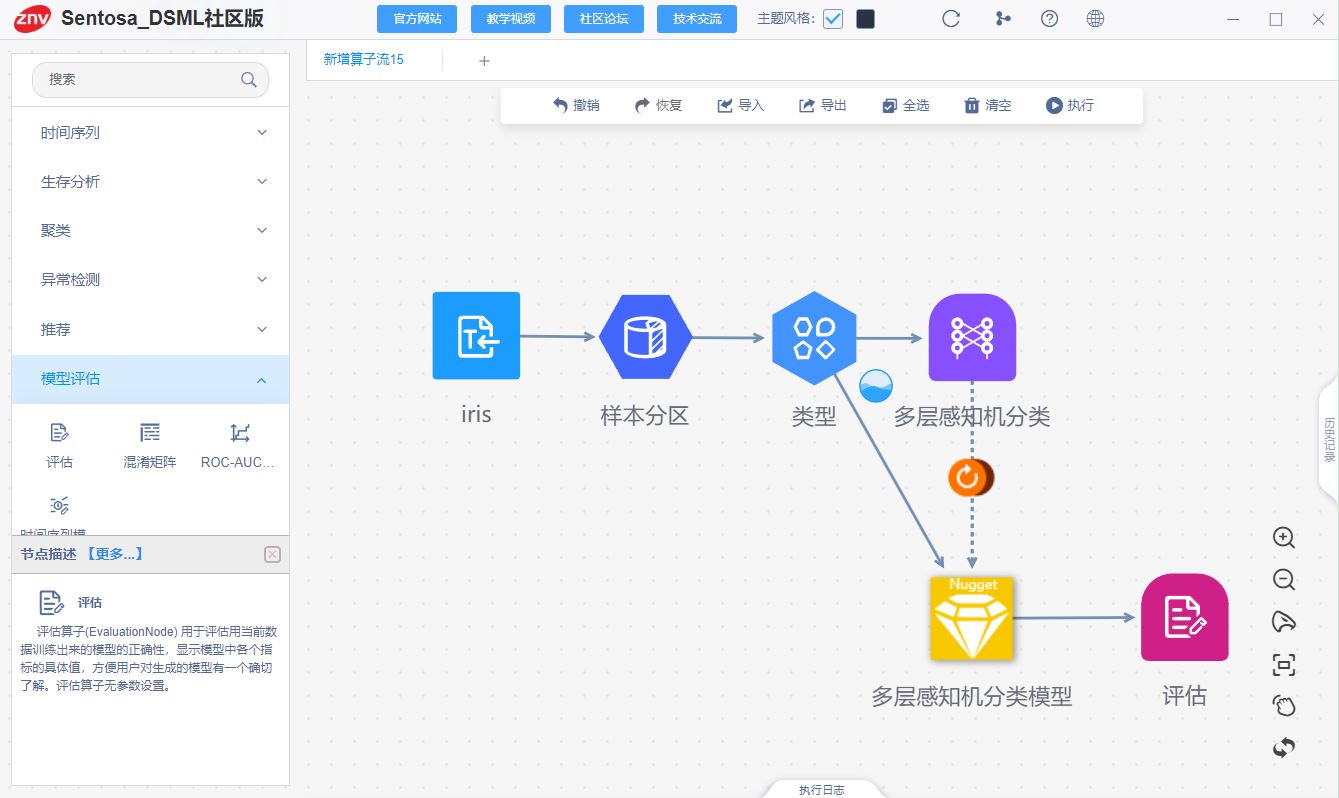Screen dimensions: 1339x798
Task: Click the 多层感知机分类模型 label
Action: tap(972, 696)
